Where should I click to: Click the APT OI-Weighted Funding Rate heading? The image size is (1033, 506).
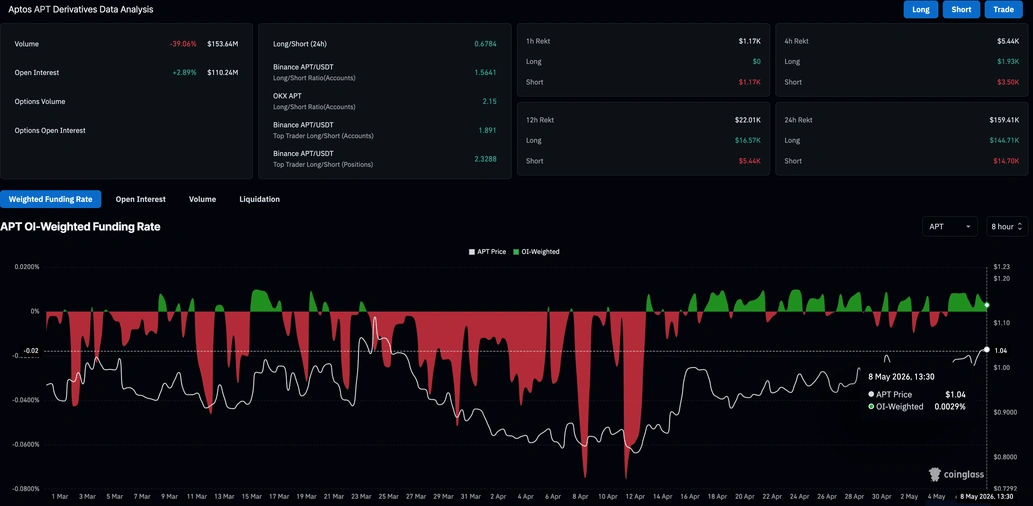(x=80, y=227)
